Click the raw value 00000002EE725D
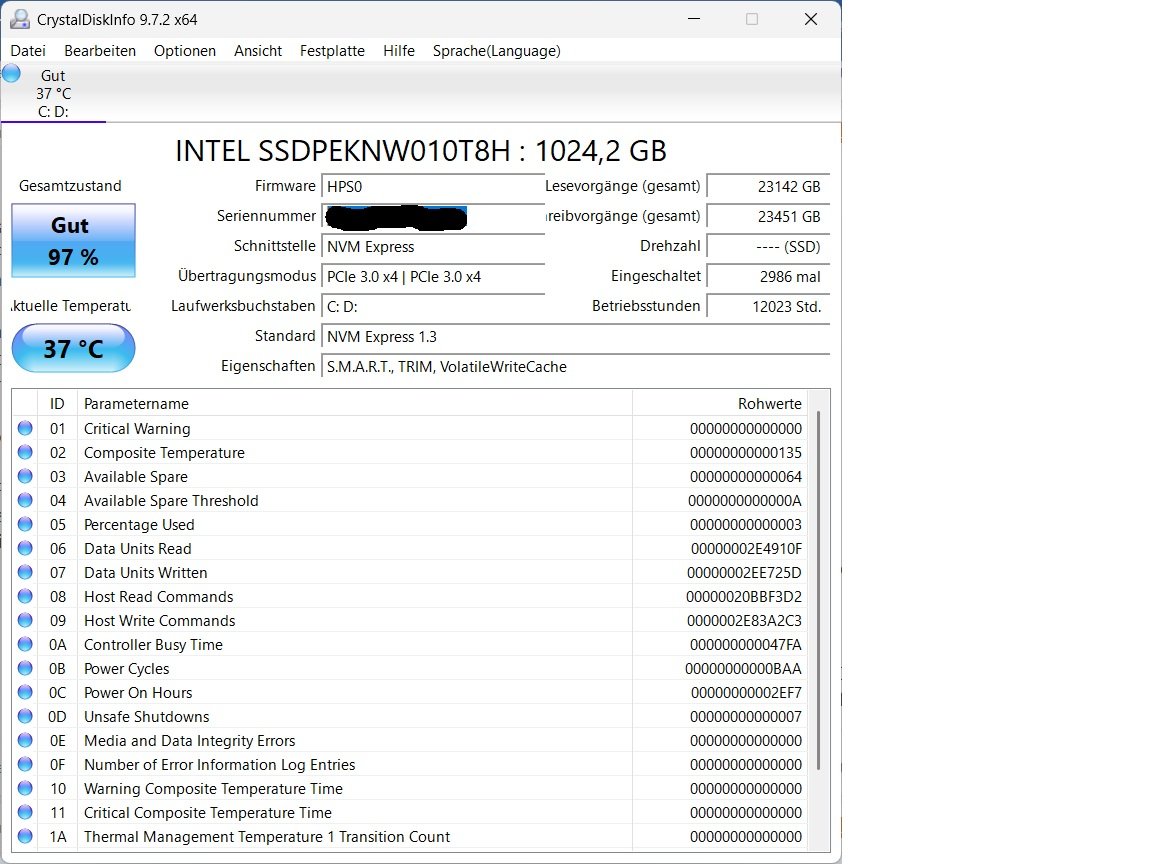Image resolution: width=1152 pixels, height=864 pixels. [x=744, y=572]
